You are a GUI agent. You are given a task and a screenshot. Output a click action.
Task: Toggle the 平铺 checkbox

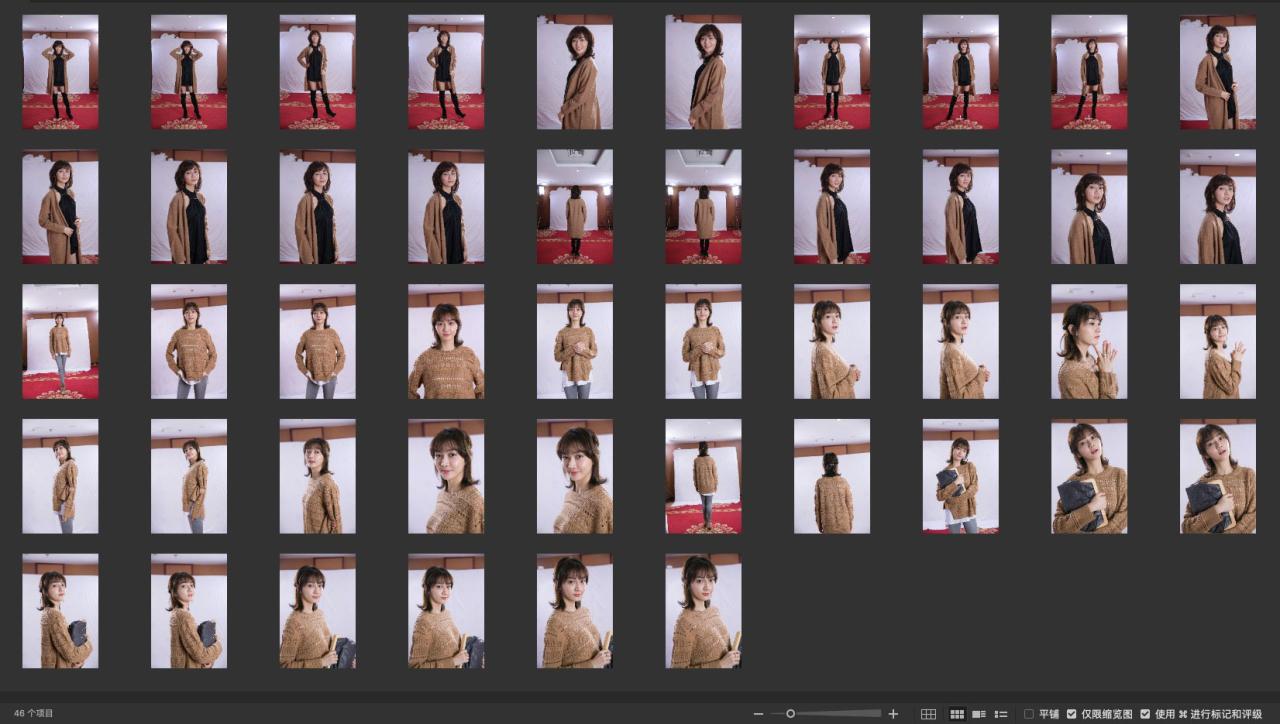coord(1029,714)
